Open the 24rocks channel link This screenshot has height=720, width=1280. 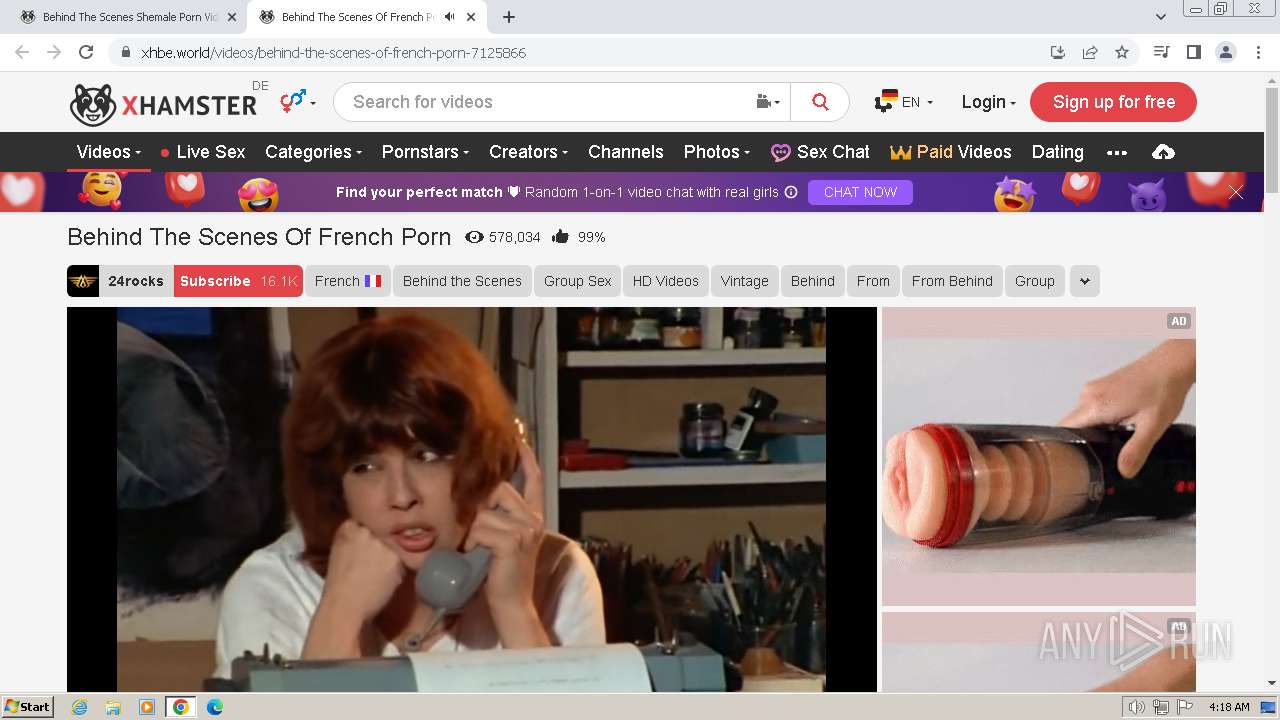pos(135,281)
